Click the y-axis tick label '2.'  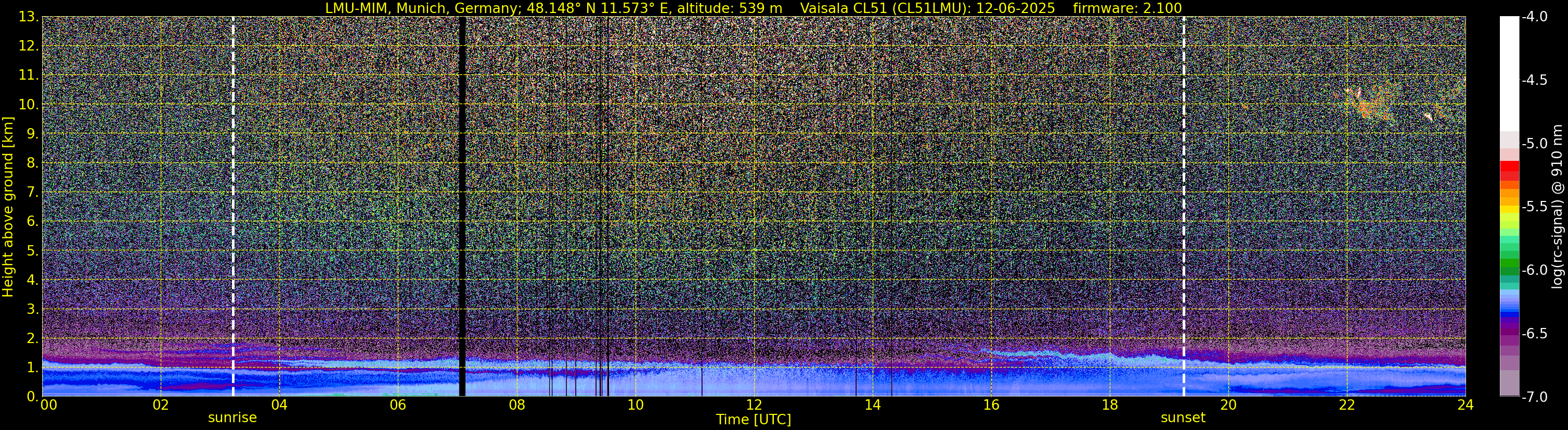tap(33, 338)
